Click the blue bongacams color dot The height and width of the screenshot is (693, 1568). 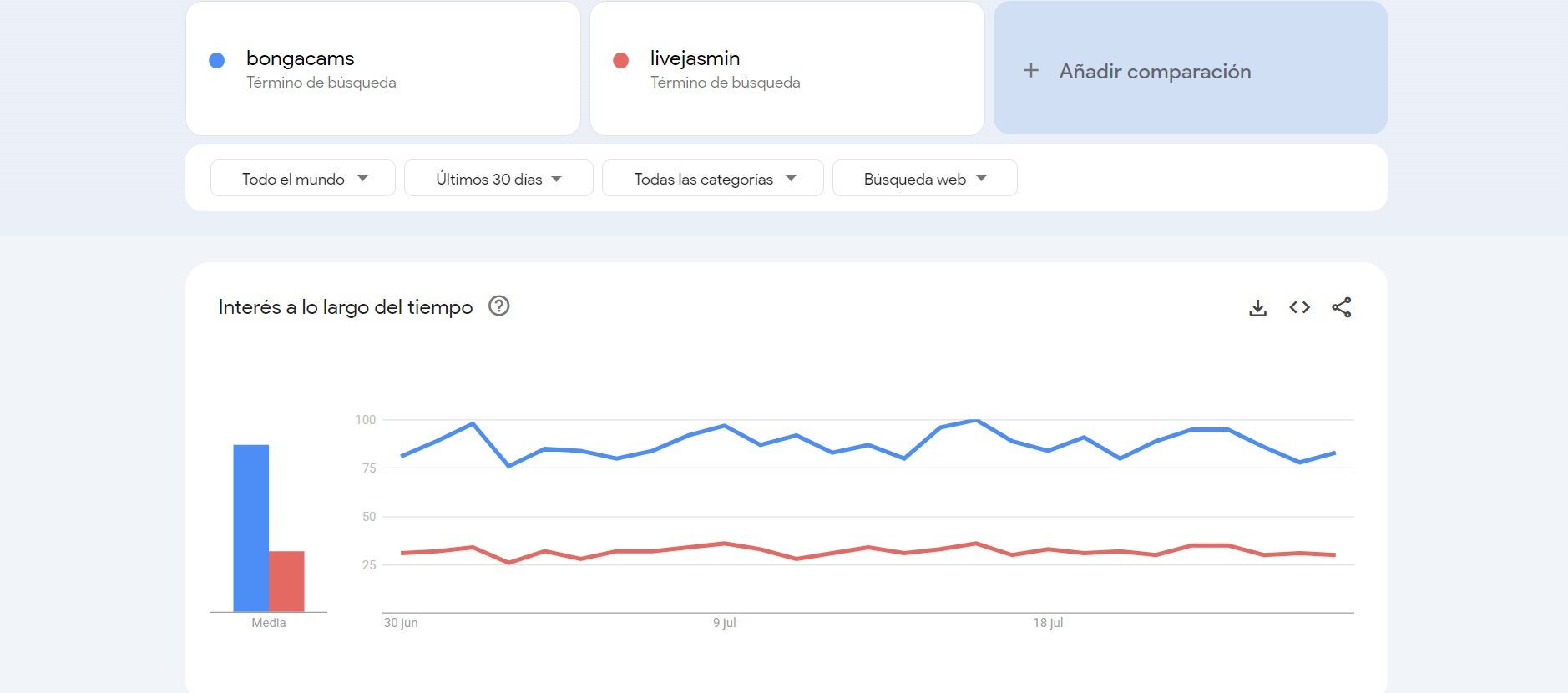pos(216,60)
